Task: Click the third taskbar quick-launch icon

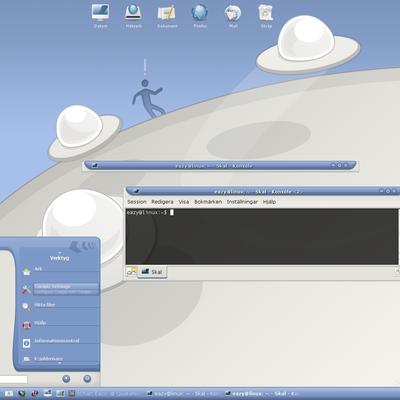Action: 35,394
